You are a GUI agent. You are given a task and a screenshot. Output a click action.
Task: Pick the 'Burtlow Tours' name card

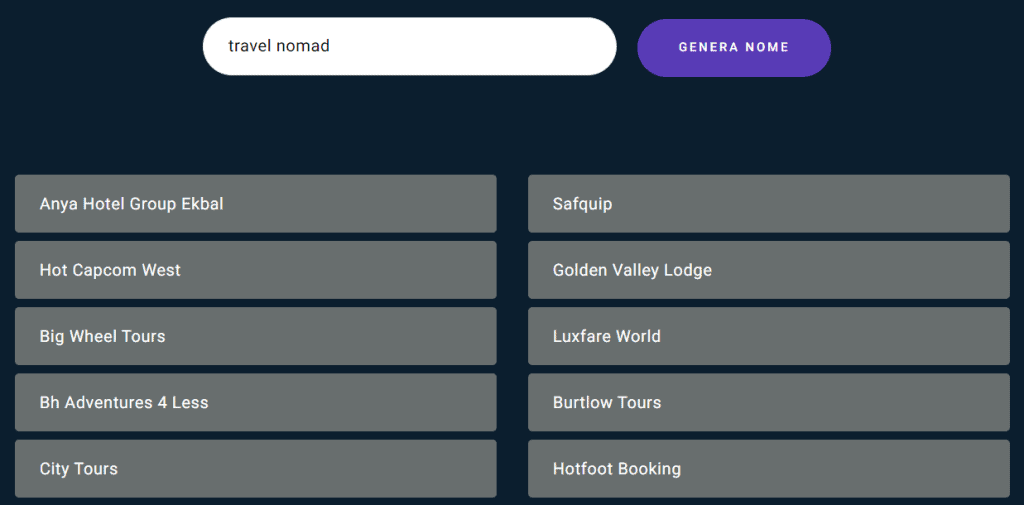tap(768, 402)
